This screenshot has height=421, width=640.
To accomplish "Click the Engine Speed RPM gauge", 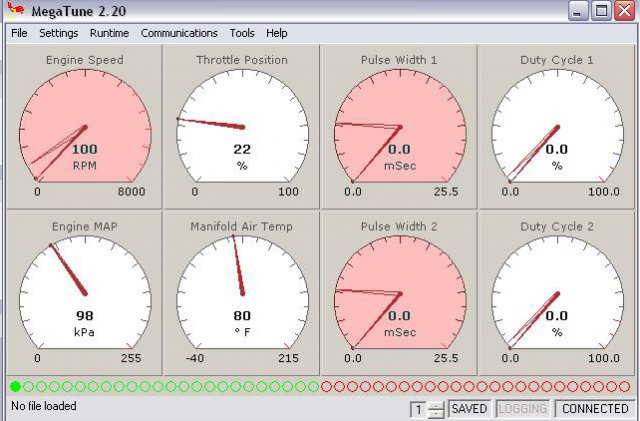I will click(85, 127).
